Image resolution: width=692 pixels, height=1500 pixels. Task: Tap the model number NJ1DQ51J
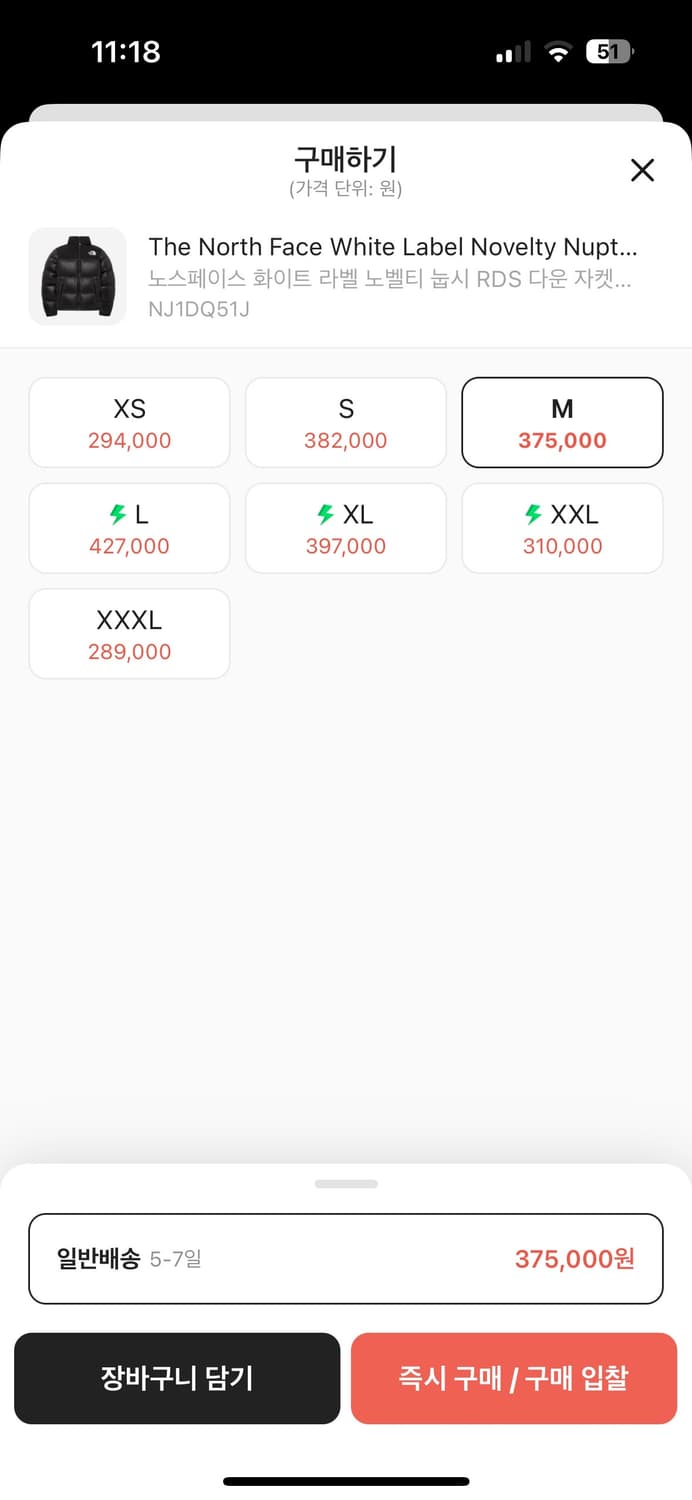(199, 309)
